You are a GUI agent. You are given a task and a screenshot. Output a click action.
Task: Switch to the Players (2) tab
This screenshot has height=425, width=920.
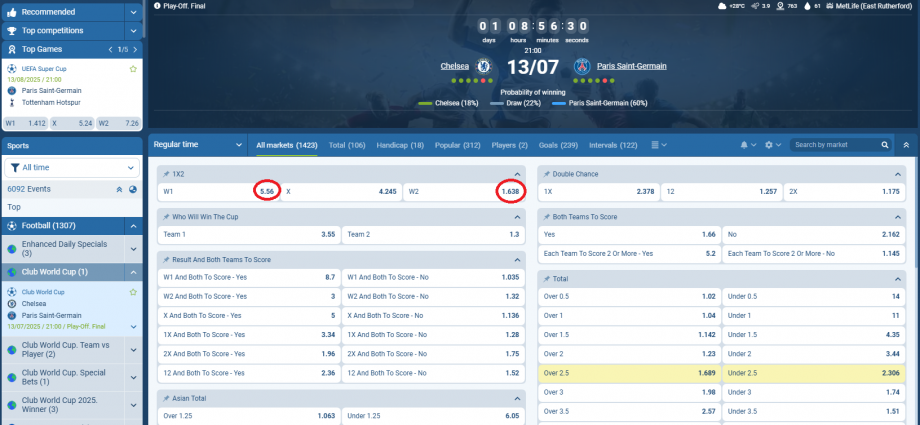click(509, 145)
